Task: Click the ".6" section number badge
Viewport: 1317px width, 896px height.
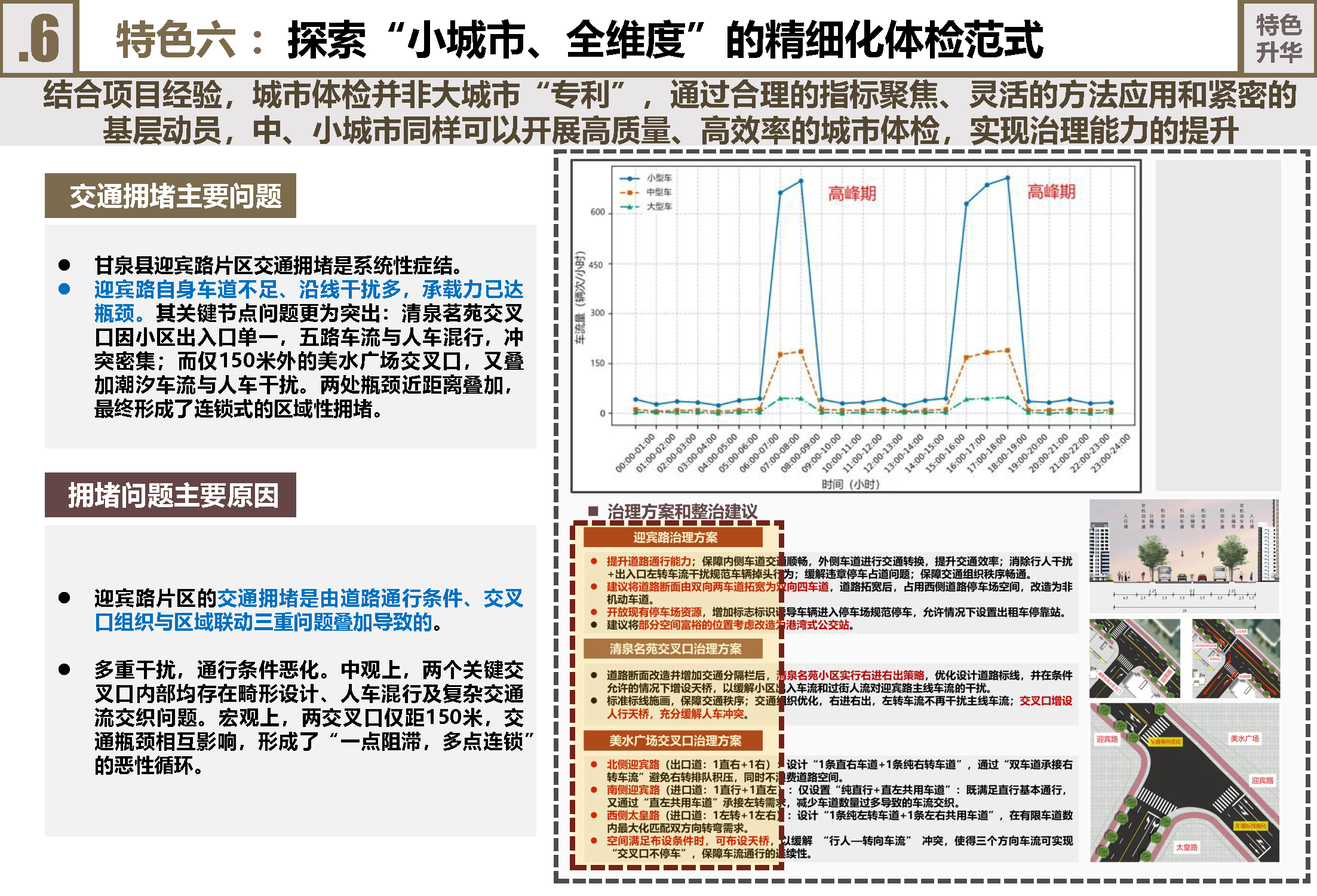Action: point(39,38)
